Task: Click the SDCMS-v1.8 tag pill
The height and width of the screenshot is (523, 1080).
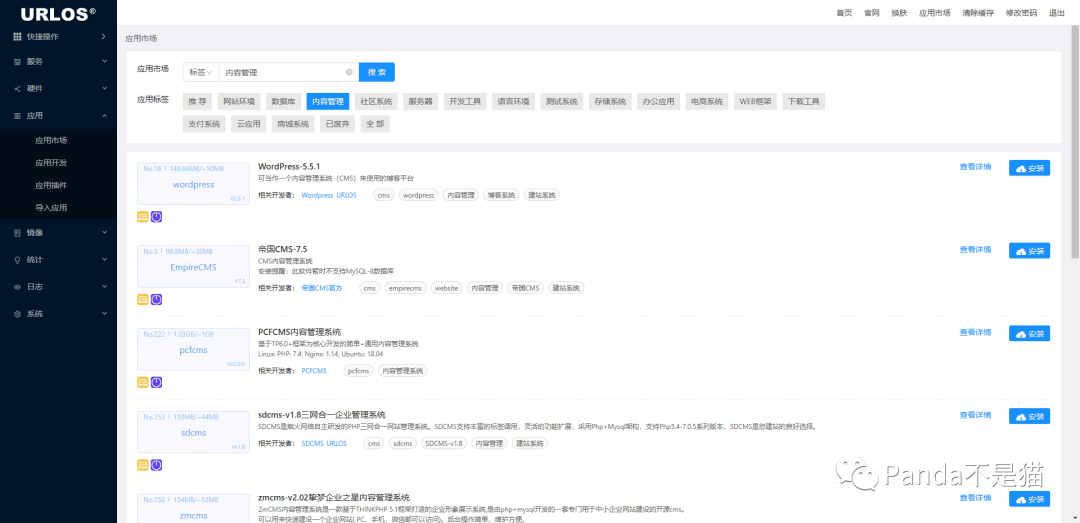Action: (x=444, y=444)
